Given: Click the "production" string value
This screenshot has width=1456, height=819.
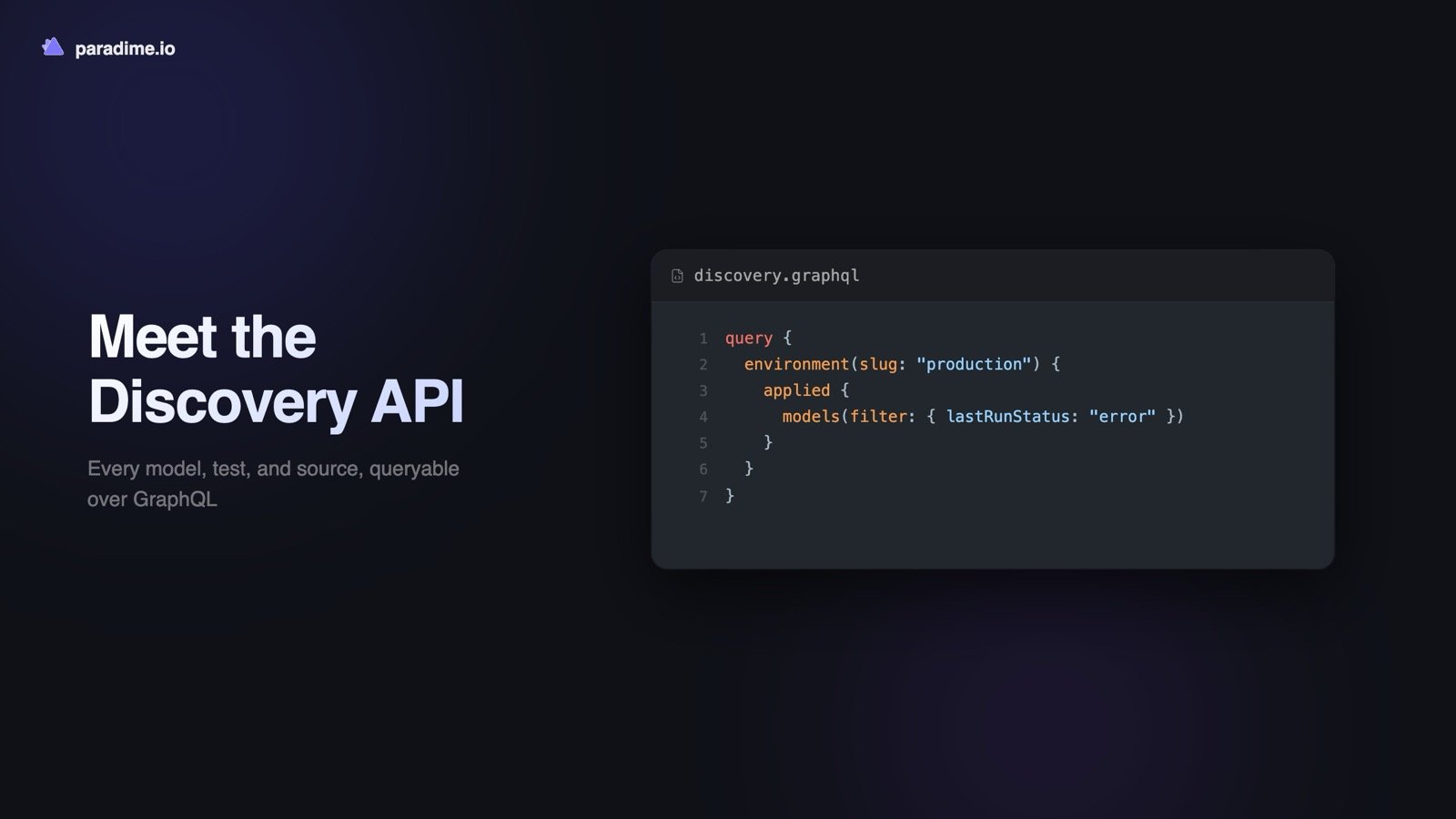Looking at the screenshot, I should pos(974,364).
